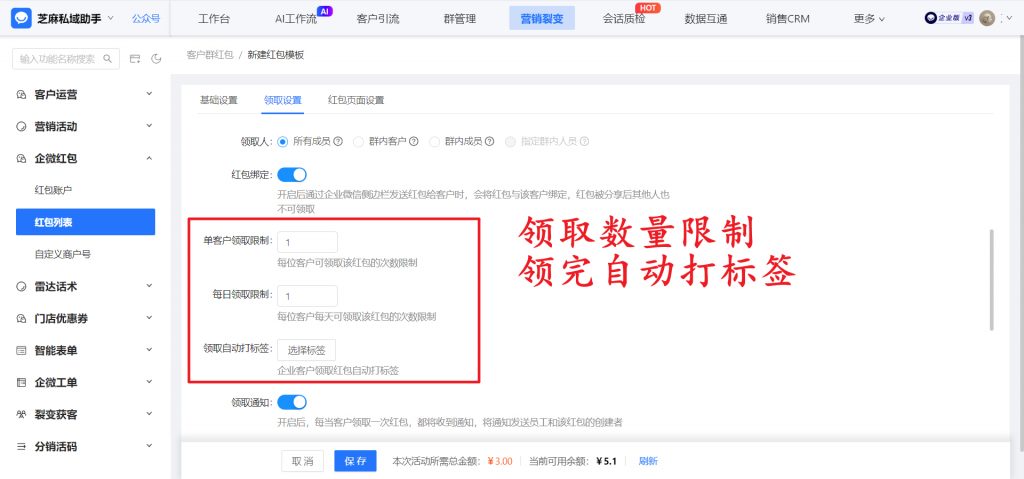Click the 选择标签 button

coord(307,350)
